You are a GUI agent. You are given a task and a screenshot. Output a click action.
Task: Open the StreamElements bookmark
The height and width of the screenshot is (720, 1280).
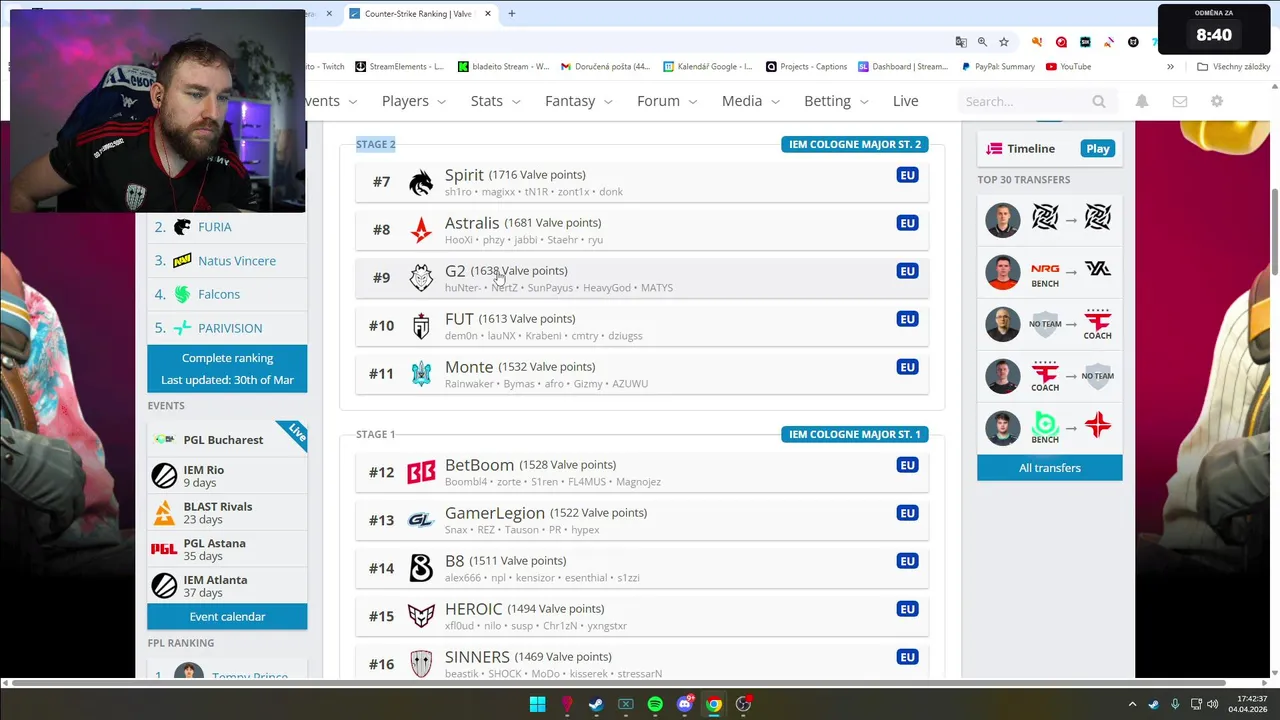400,67
